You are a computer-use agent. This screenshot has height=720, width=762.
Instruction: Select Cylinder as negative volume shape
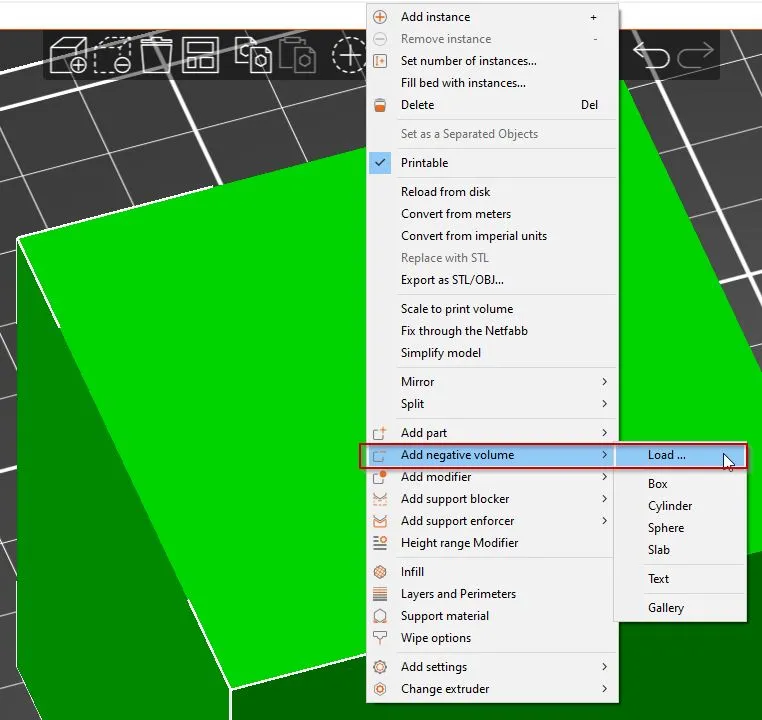[669, 506]
